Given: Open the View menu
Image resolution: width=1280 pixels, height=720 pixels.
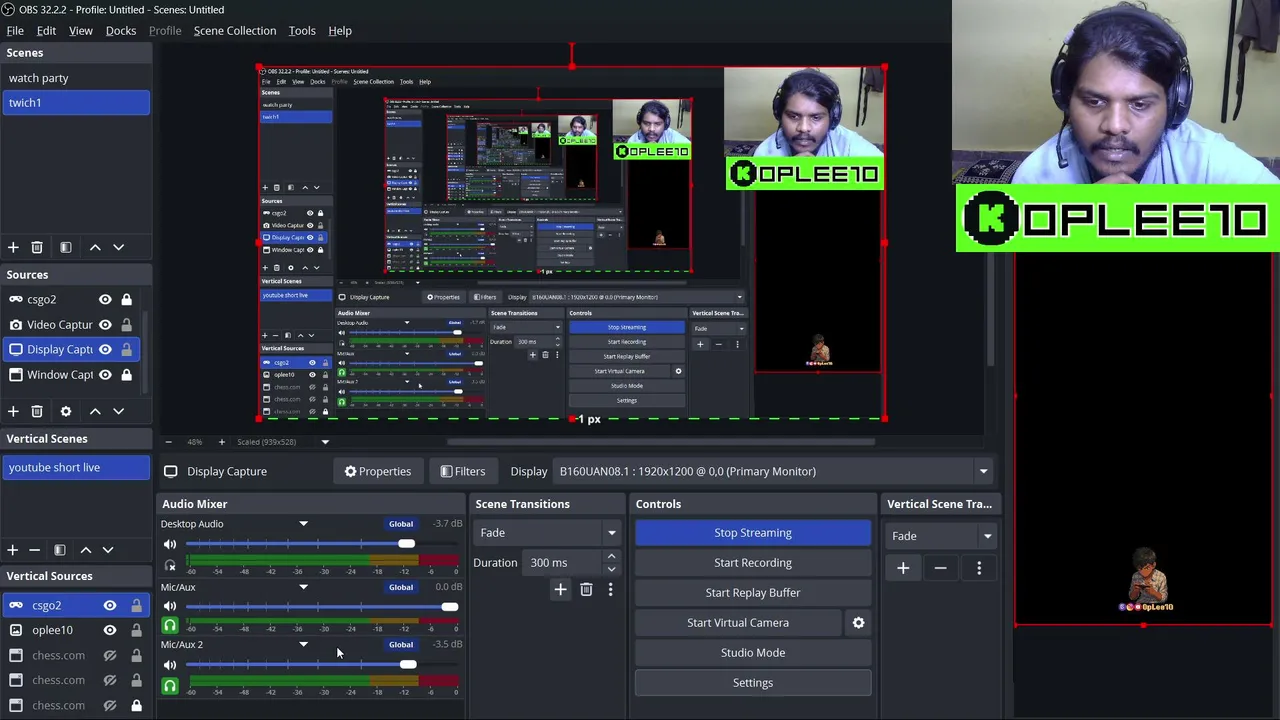Looking at the screenshot, I should [x=81, y=30].
